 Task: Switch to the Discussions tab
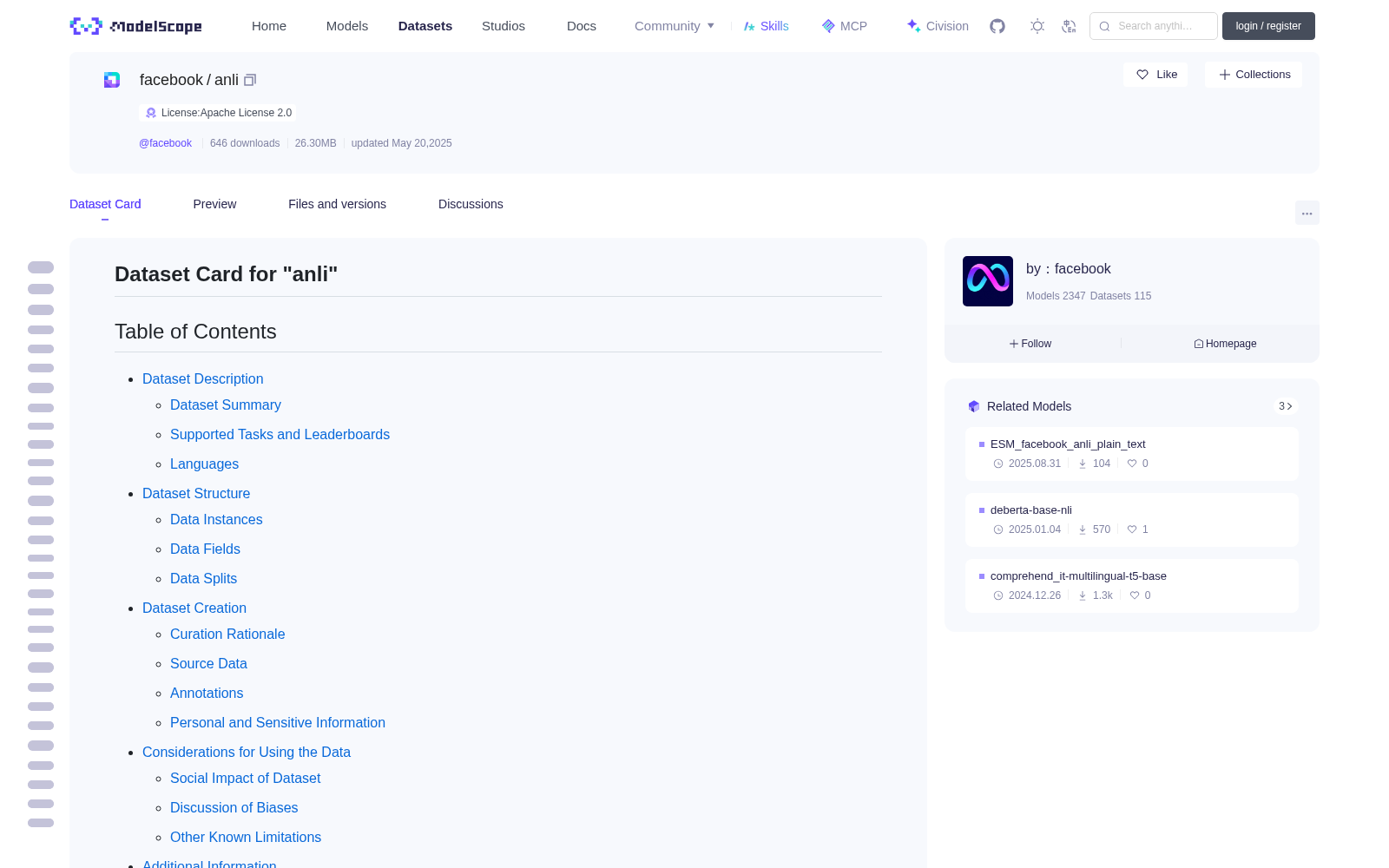point(471,204)
